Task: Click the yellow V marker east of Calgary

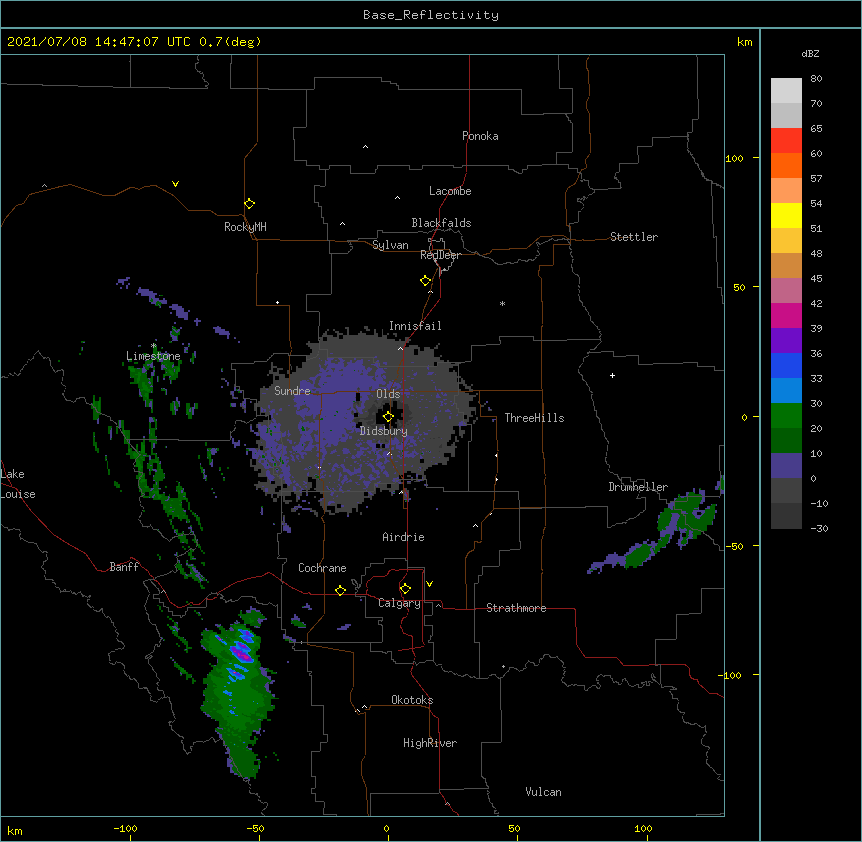Action: [429, 584]
